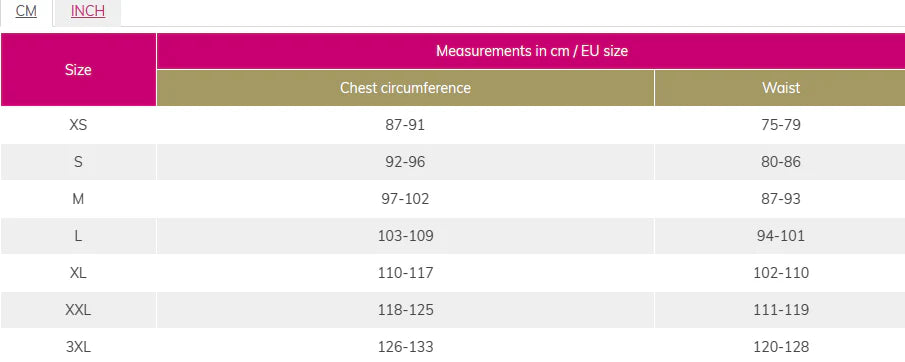
Task: Click the Size column header
Action: 78,70
